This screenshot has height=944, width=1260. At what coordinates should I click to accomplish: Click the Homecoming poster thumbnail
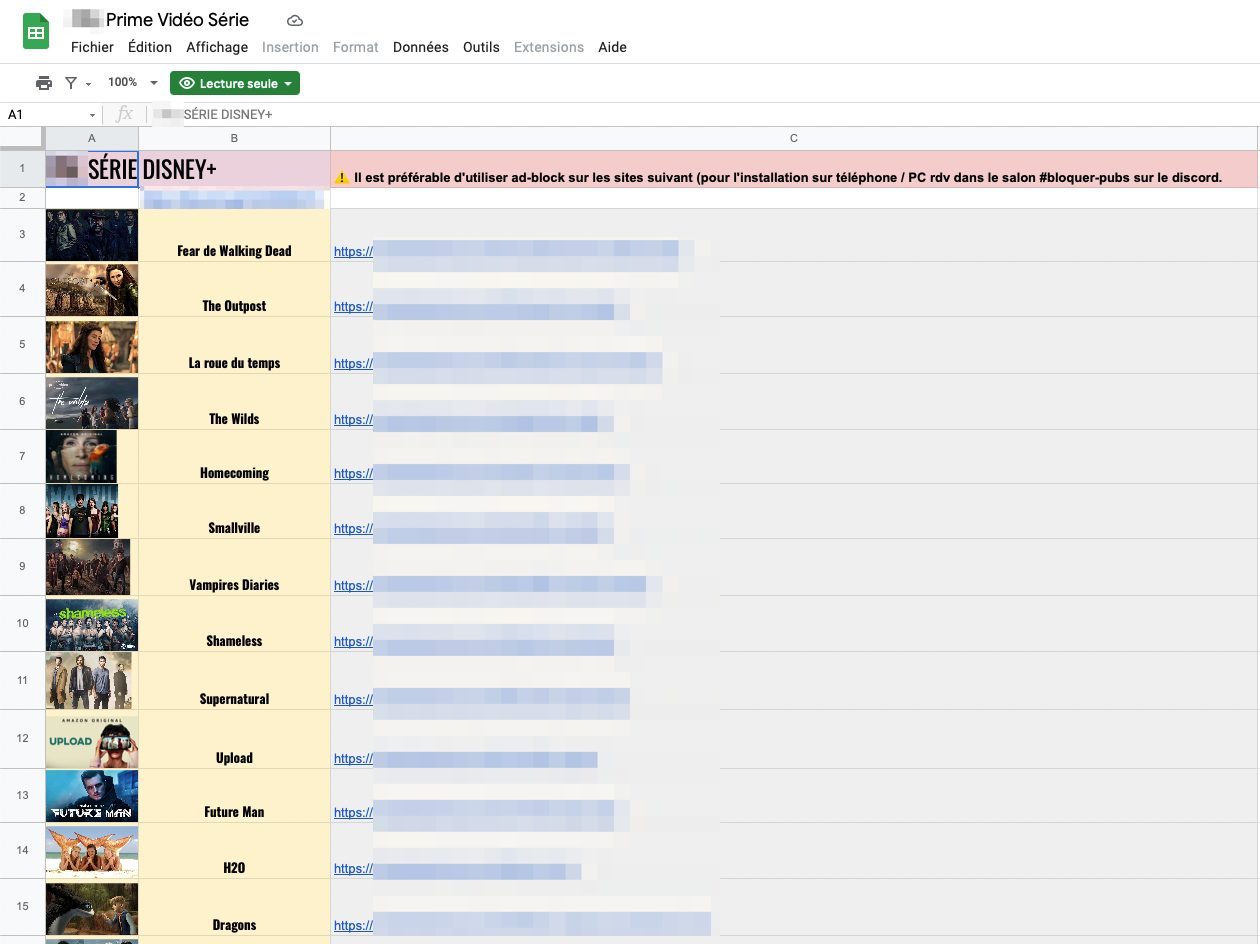coord(81,457)
